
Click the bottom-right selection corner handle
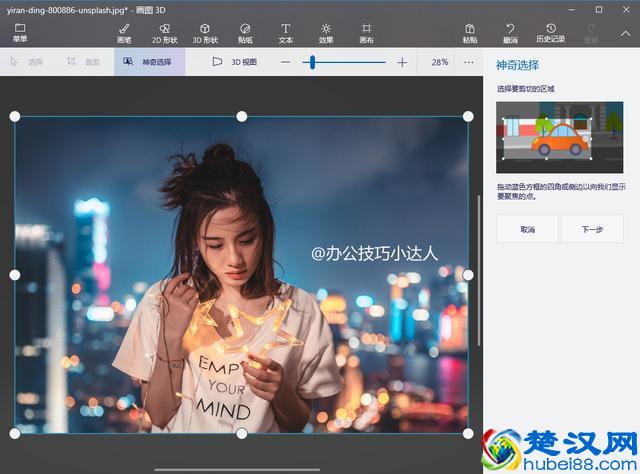pos(468,434)
